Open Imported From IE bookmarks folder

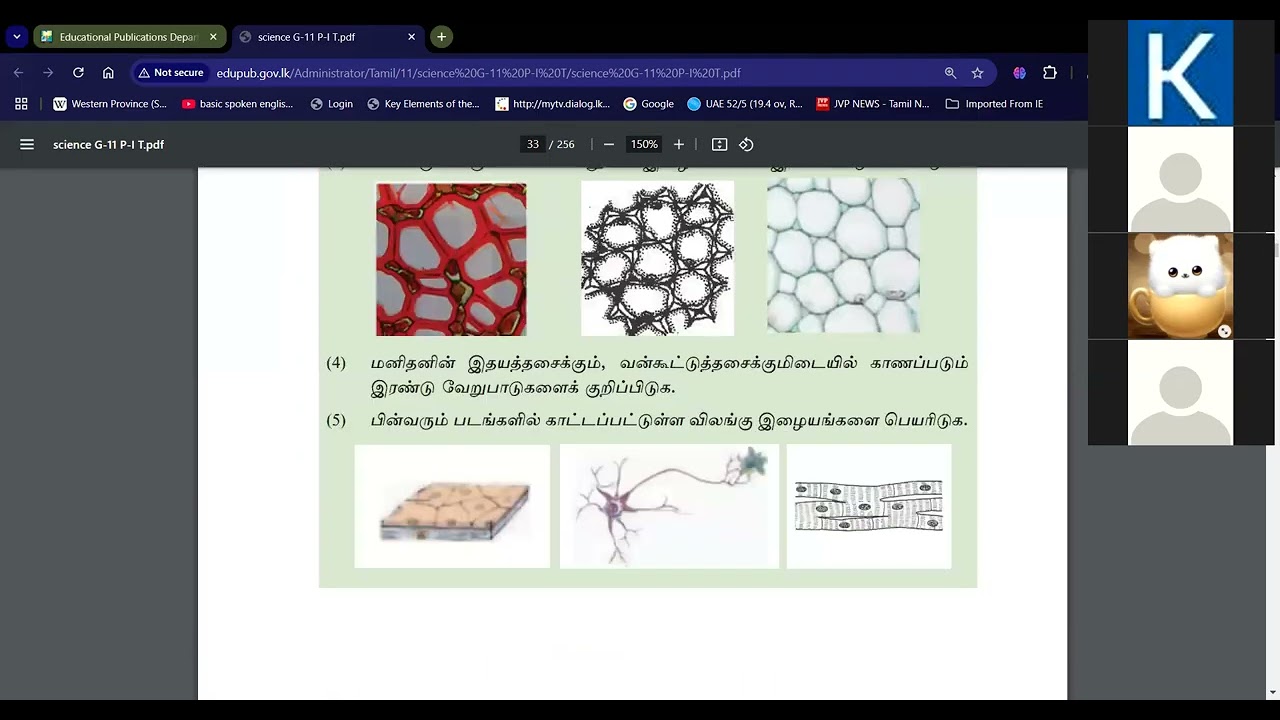click(x=994, y=104)
